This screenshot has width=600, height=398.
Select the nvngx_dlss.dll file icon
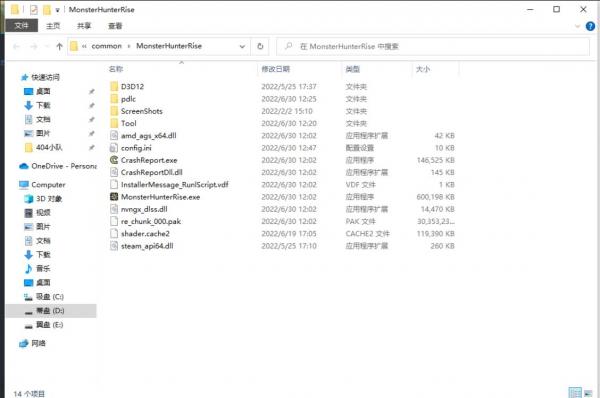tap(114, 209)
